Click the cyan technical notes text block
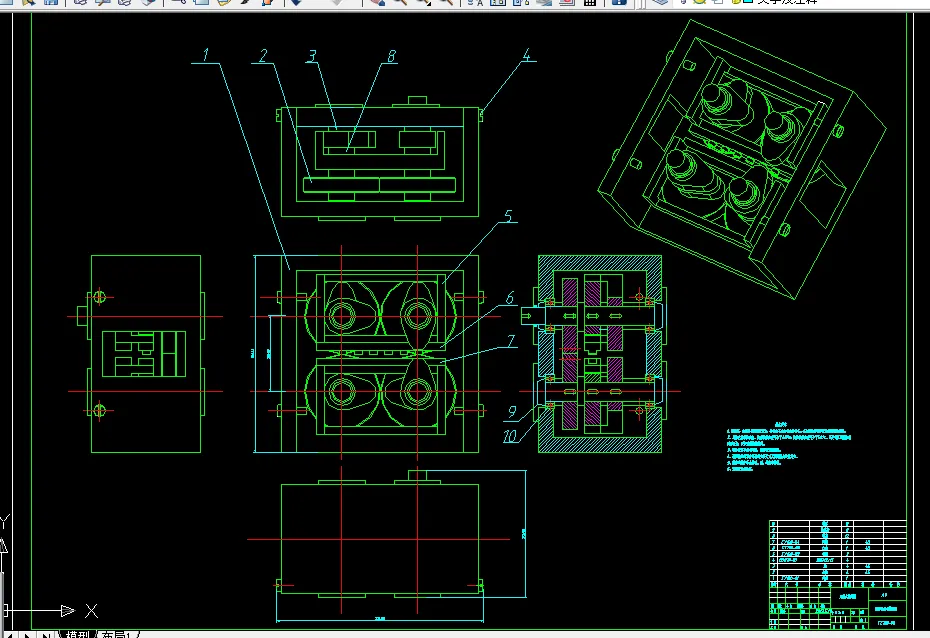Screen dimensions: 930x638 (x=788, y=446)
